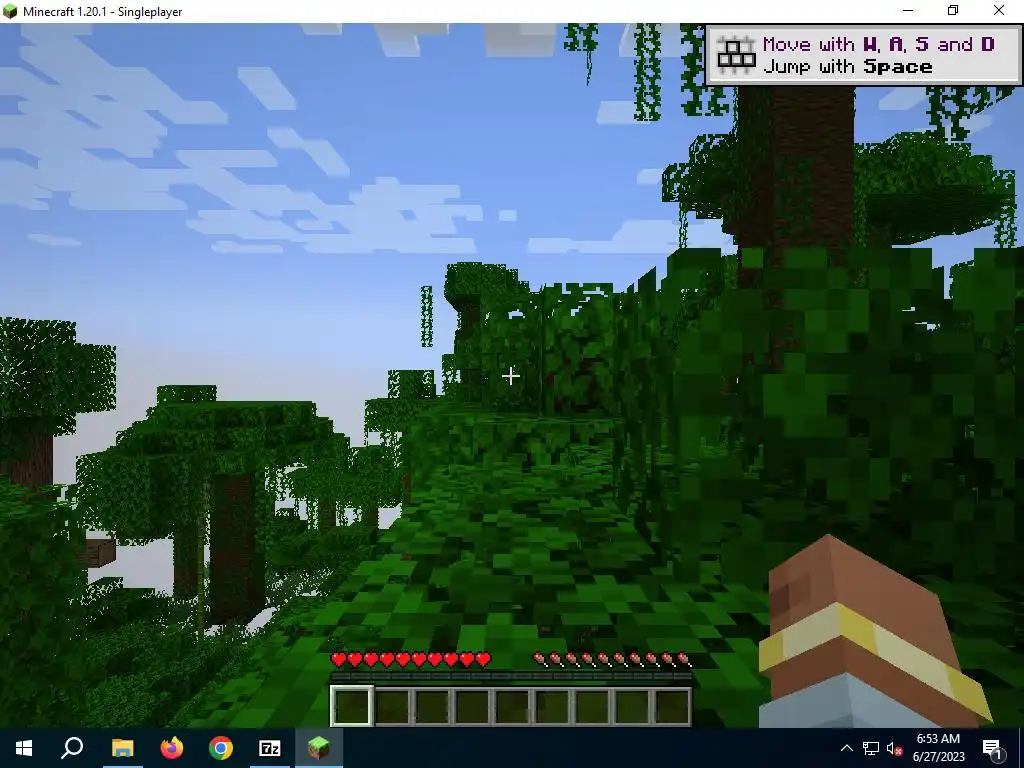Select the third hotbar slot
1024x768 pixels.
(x=432, y=705)
